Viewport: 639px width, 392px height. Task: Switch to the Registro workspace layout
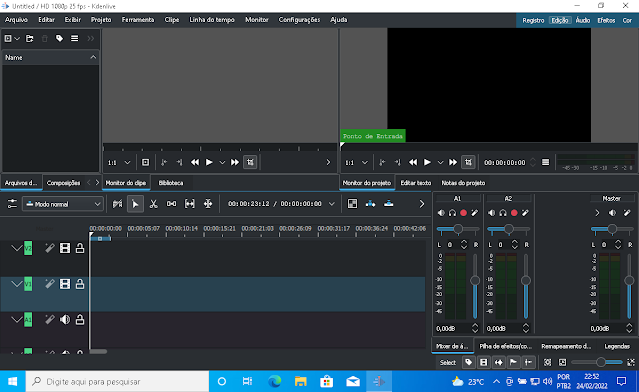click(533, 20)
